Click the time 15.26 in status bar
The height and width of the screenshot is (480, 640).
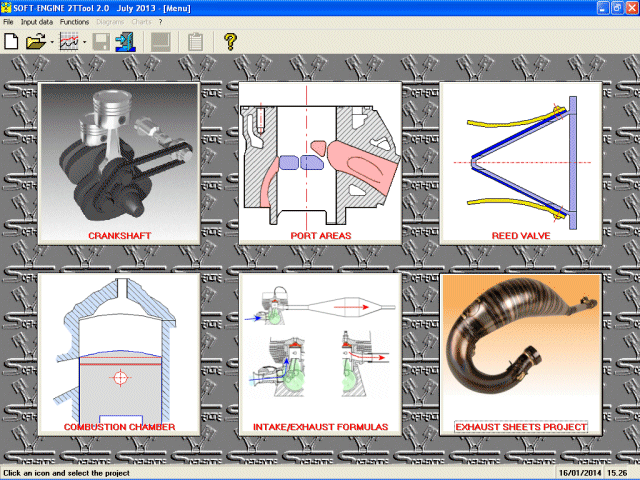[617, 473]
